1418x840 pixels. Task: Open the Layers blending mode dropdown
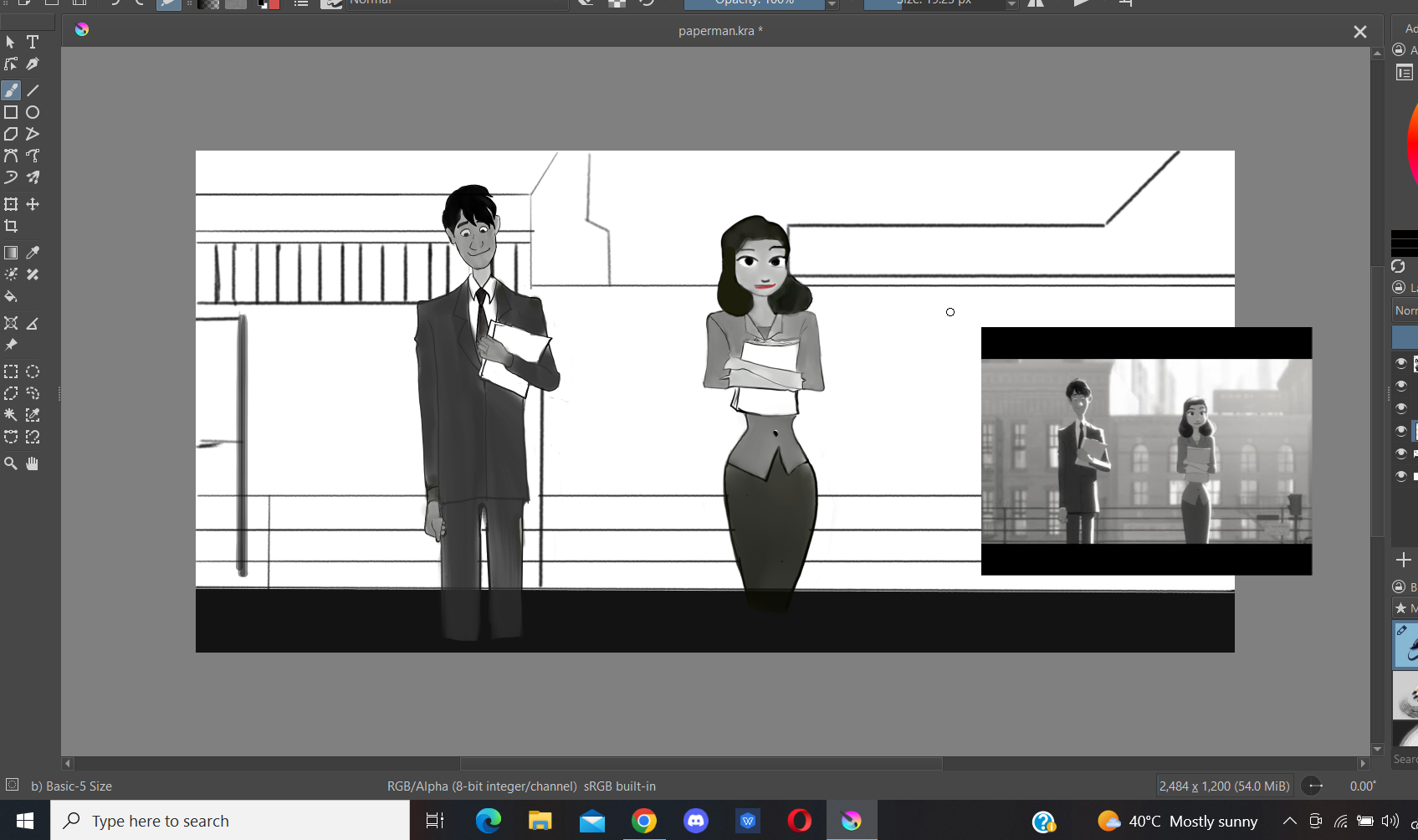pos(1405,310)
